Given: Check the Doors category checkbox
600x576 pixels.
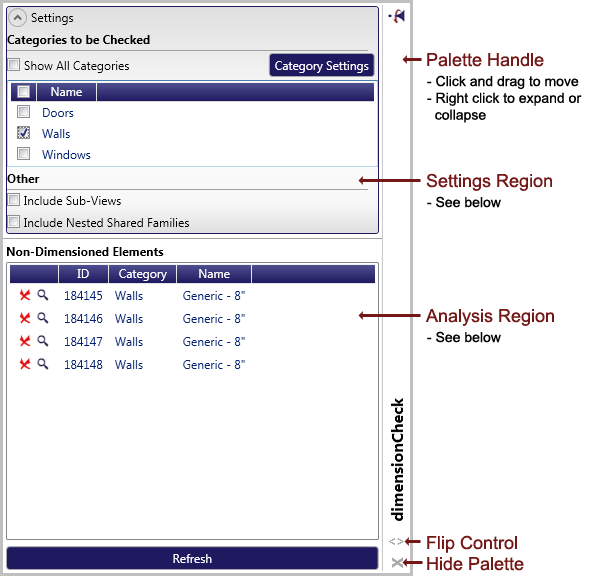Looking at the screenshot, I should click(23, 113).
